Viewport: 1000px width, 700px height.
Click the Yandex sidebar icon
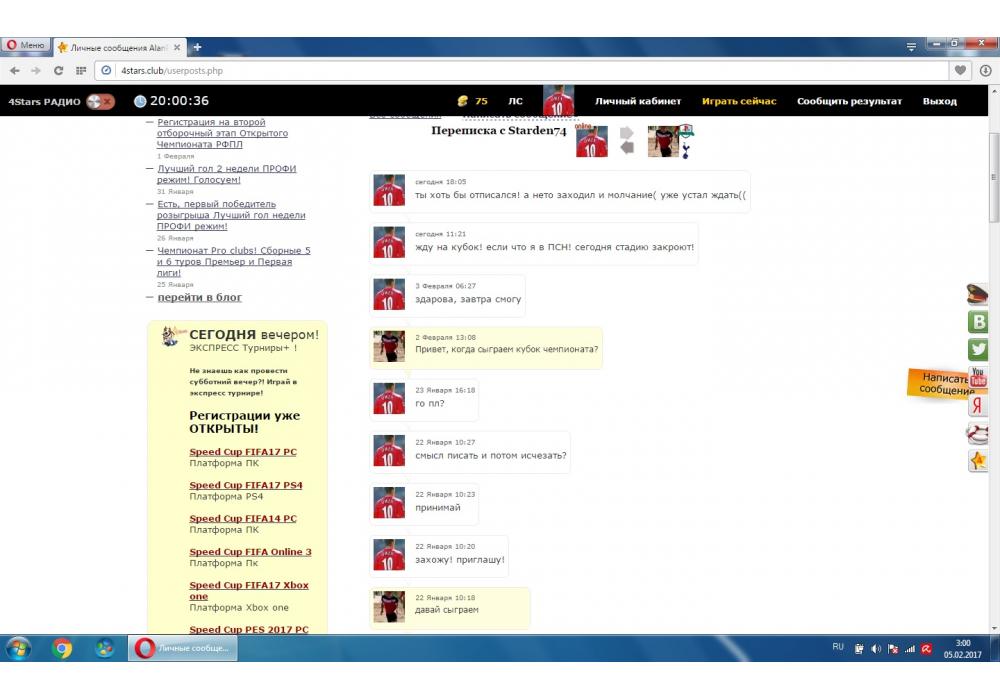[x=978, y=405]
